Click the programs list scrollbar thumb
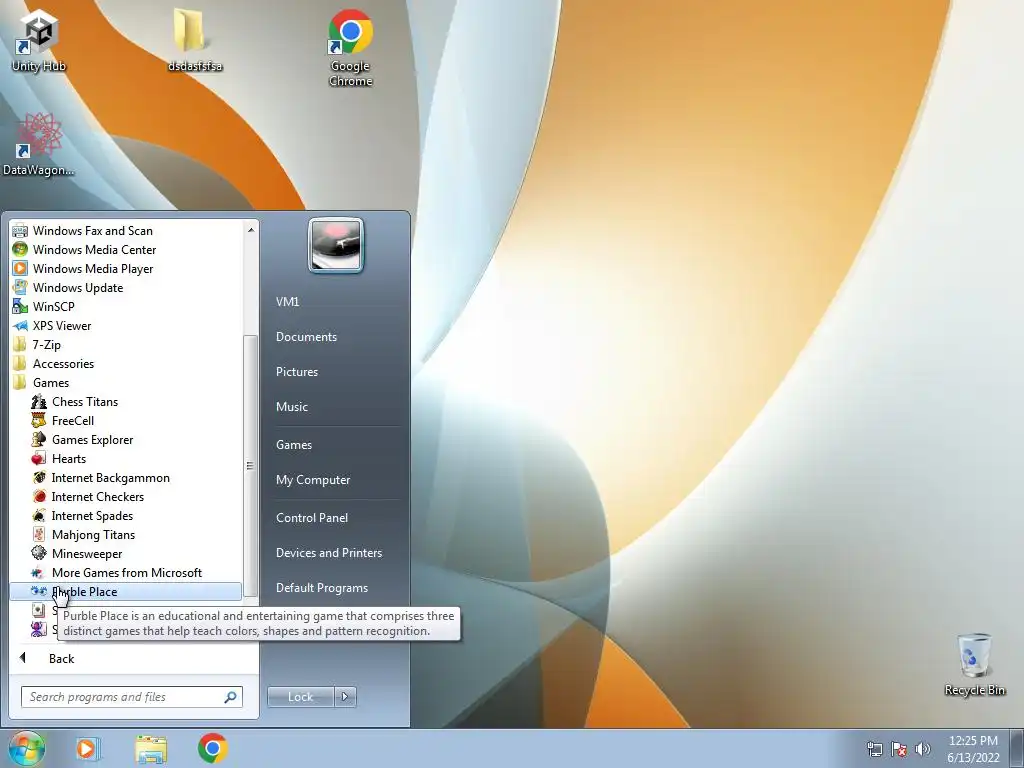The width and height of the screenshot is (1024, 768). [250, 466]
